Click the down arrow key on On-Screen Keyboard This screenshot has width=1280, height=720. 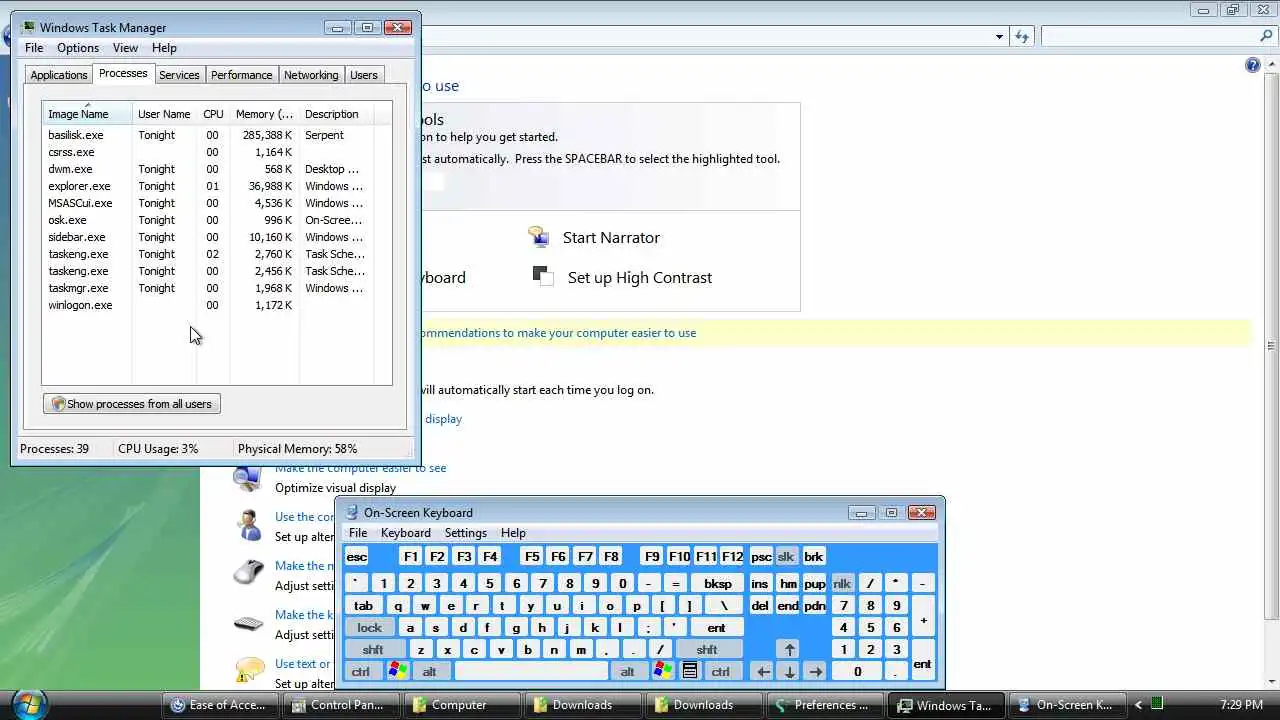click(790, 672)
